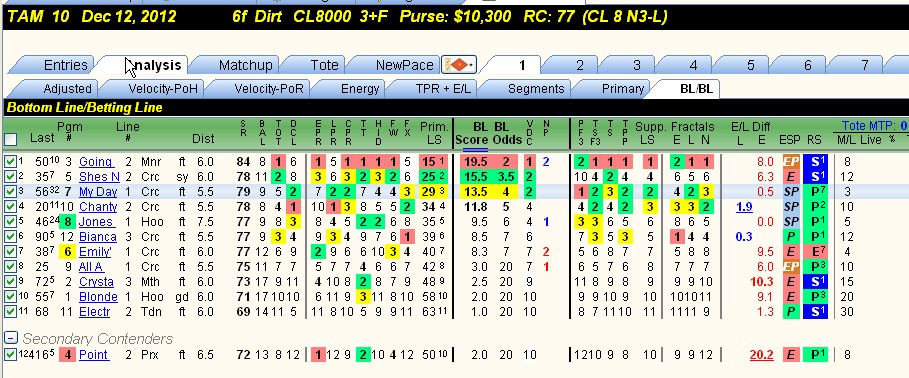Screen dimensions: 909x378
Task: Click the EP badge in the Going row
Action: click(x=791, y=162)
